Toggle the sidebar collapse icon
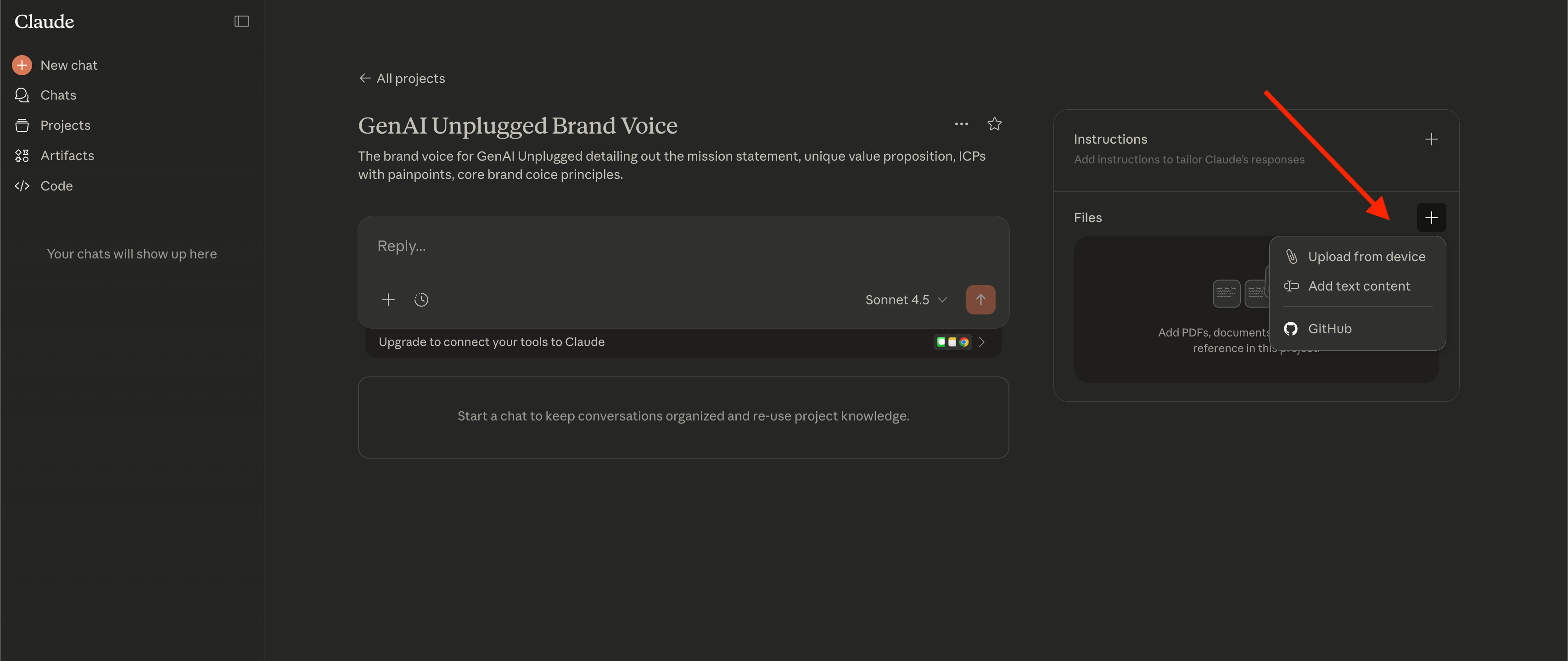 [241, 21]
